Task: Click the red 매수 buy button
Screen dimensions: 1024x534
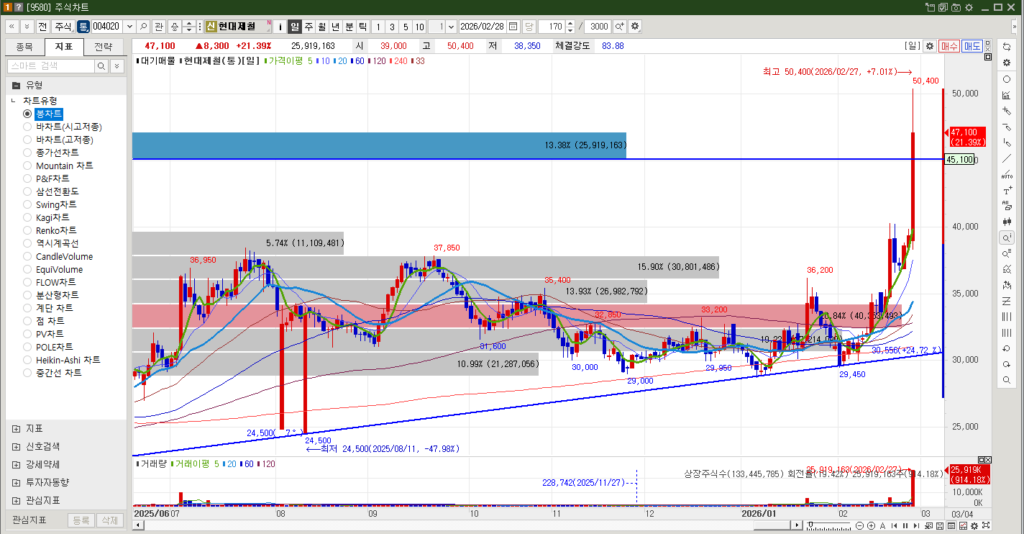Action: coord(949,46)
